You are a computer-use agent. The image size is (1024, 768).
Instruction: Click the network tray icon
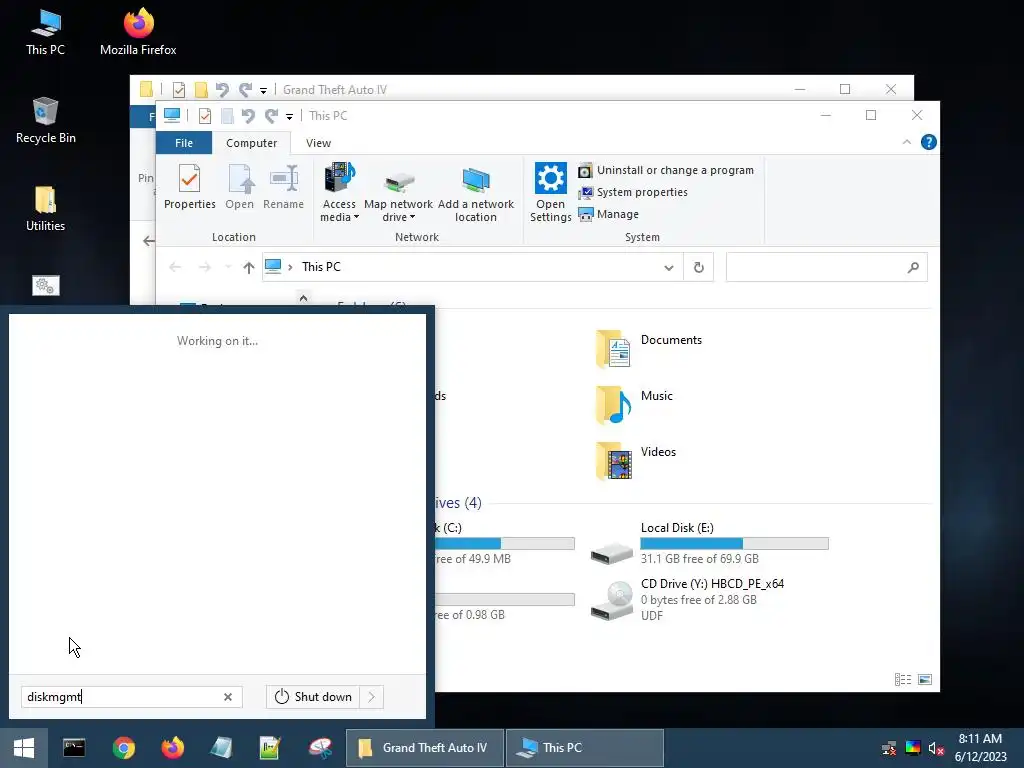tap(889, 748)
